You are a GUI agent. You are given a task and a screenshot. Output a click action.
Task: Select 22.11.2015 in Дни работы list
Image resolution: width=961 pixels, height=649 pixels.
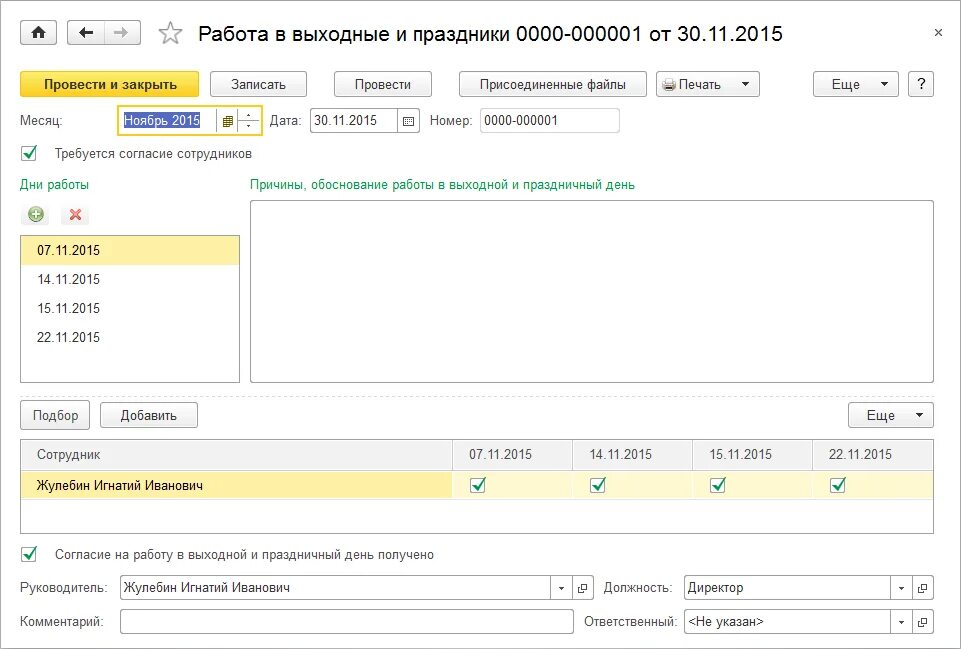pyautogui.click(x=130, y=336)
